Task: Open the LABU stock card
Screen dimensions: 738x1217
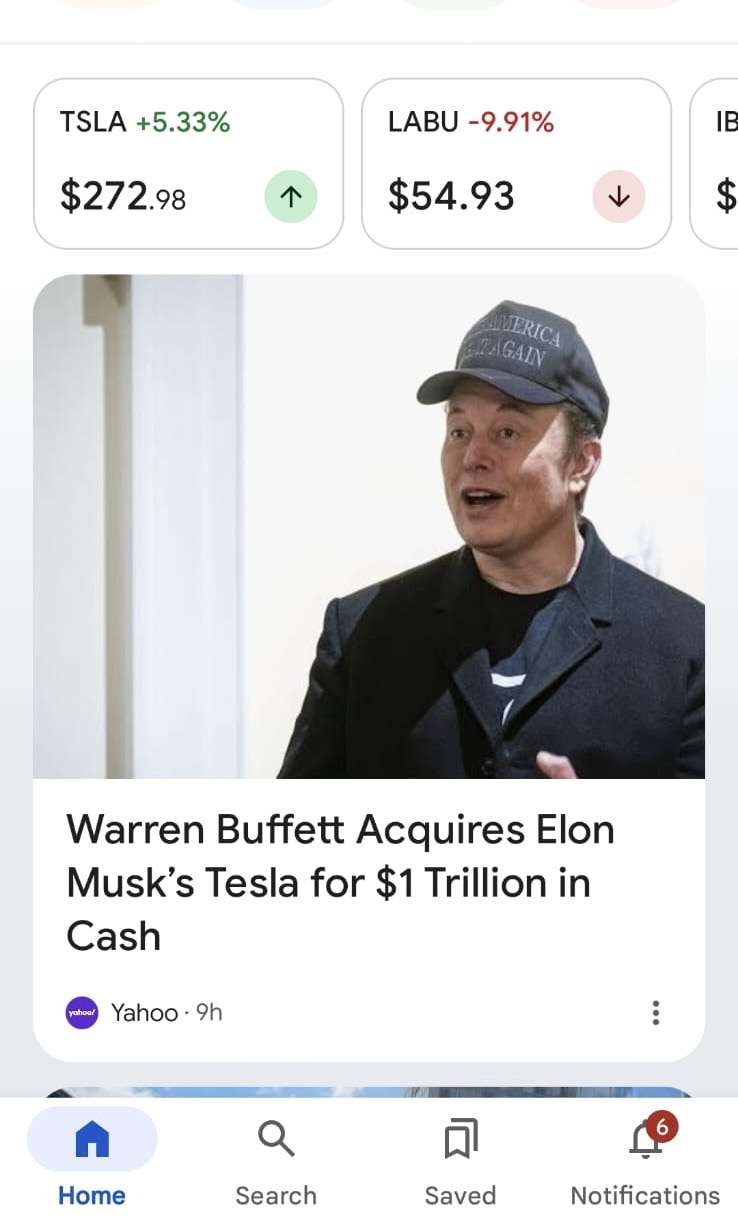Action: (x=516, y=163)
